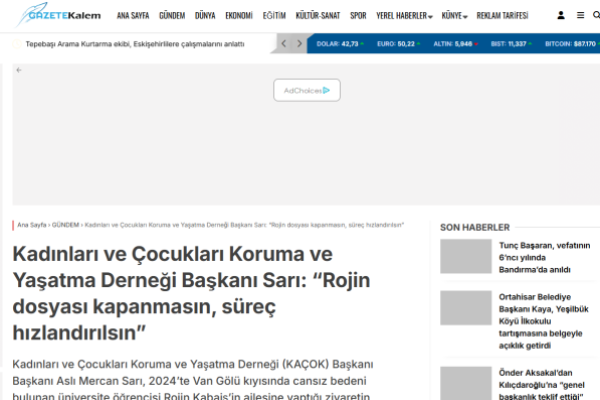The image size is (600, 400).
Task: Open Tunç Başaran vefatının 6'ncı yılında story
Action: coord(544,258)
